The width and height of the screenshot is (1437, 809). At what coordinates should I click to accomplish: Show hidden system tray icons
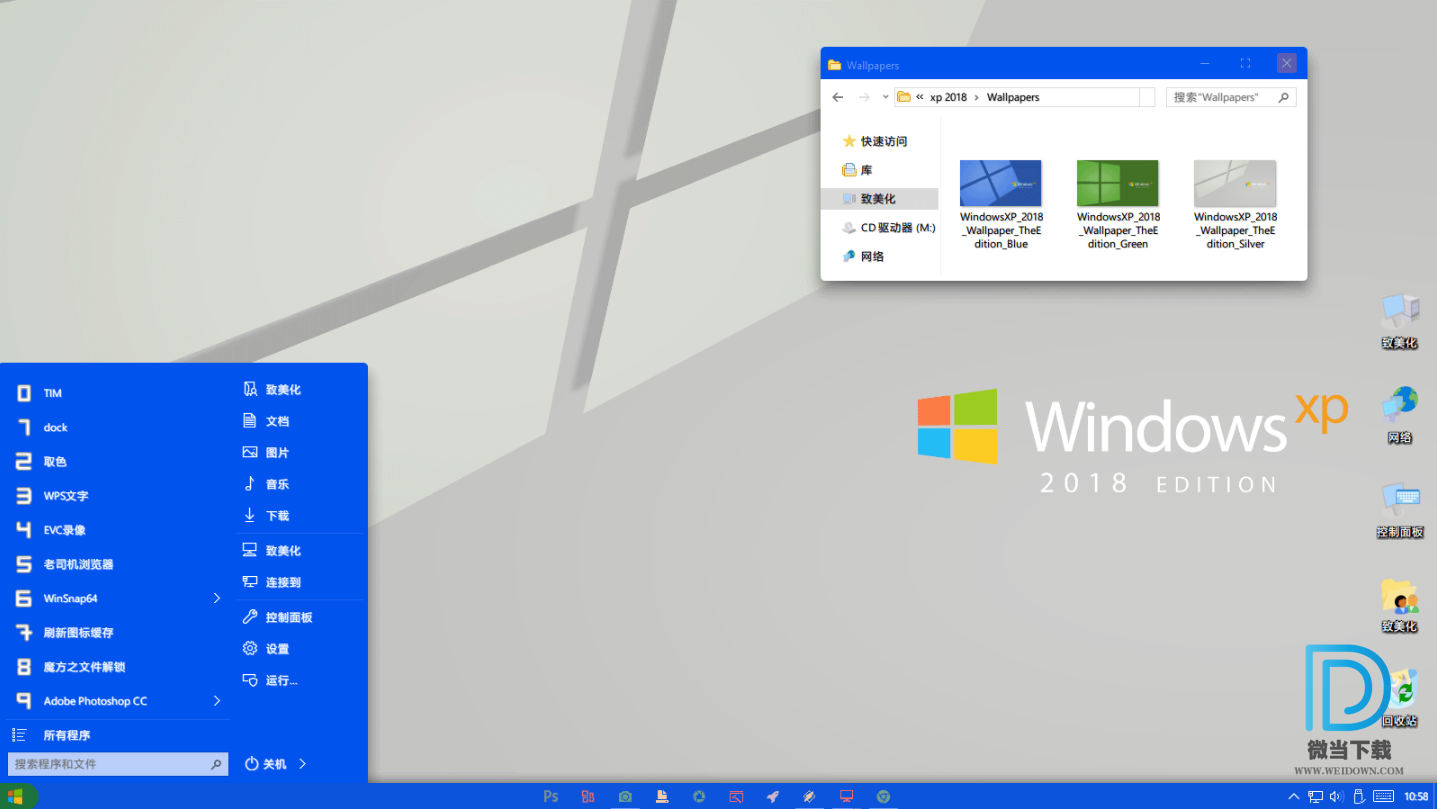tap(1294, 797)
